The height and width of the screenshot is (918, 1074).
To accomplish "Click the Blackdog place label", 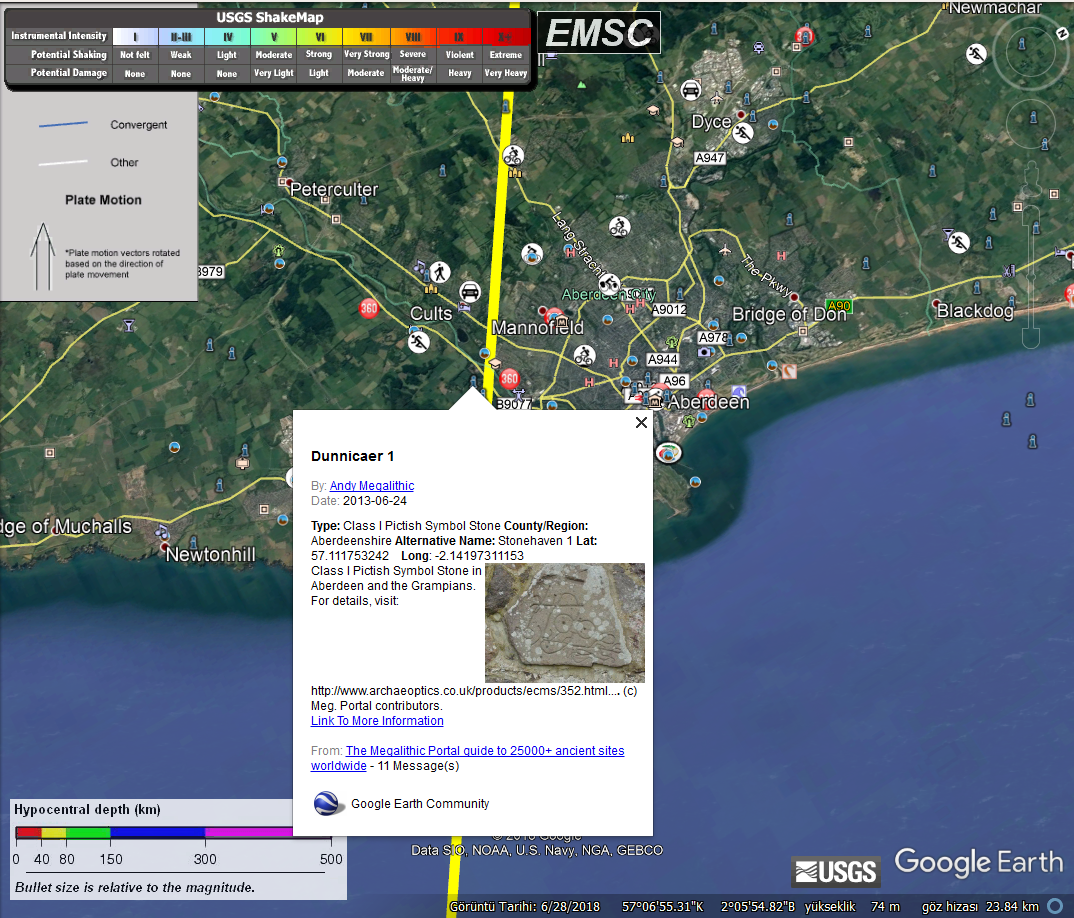I will [x=975, y=311].
